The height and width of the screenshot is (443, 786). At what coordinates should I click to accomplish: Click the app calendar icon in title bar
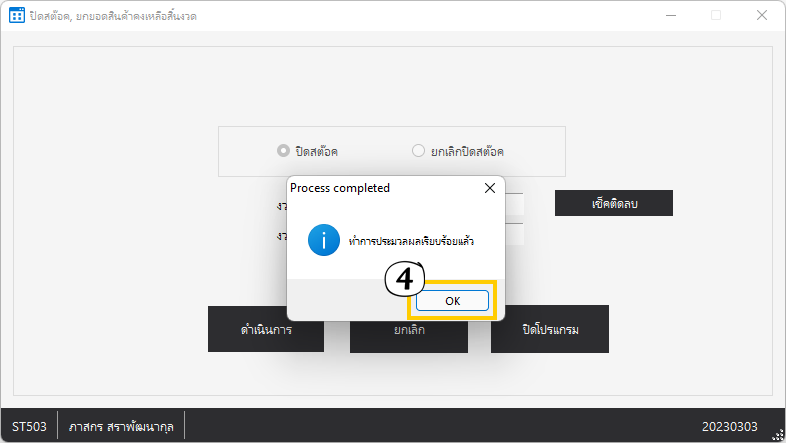[x=16, y=16]
